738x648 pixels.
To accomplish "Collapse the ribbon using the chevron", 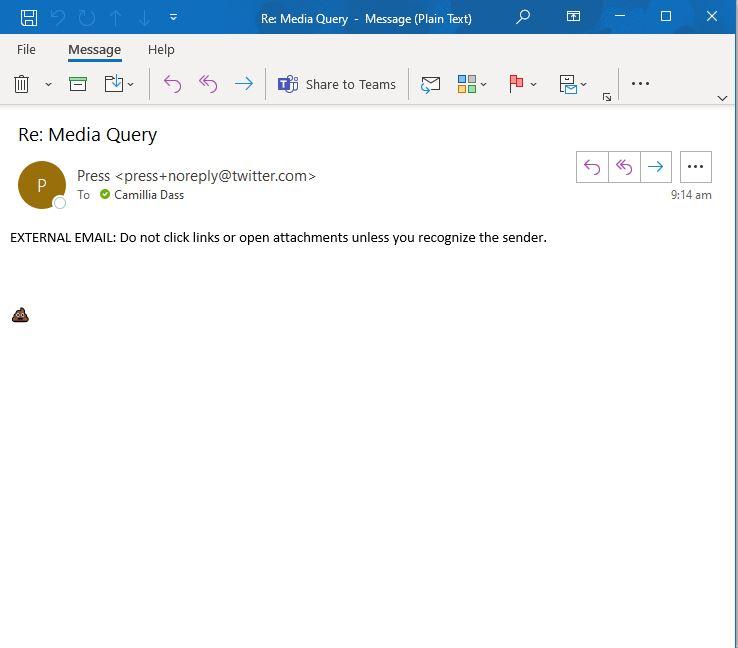I will pyautogui.click(x=722, y=98).
